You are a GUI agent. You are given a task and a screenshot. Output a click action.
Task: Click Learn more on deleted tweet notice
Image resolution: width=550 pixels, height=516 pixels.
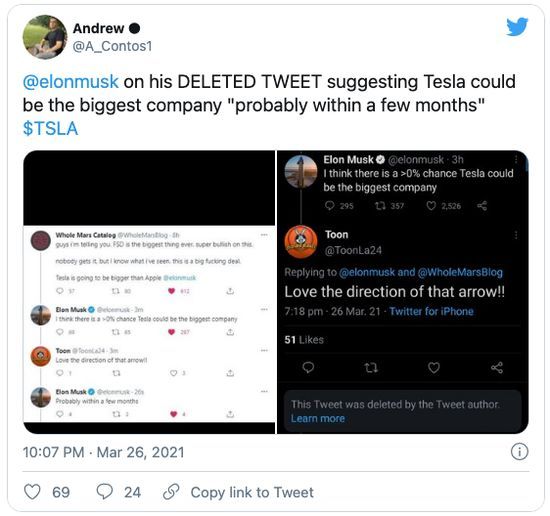[x=318, y=418]
